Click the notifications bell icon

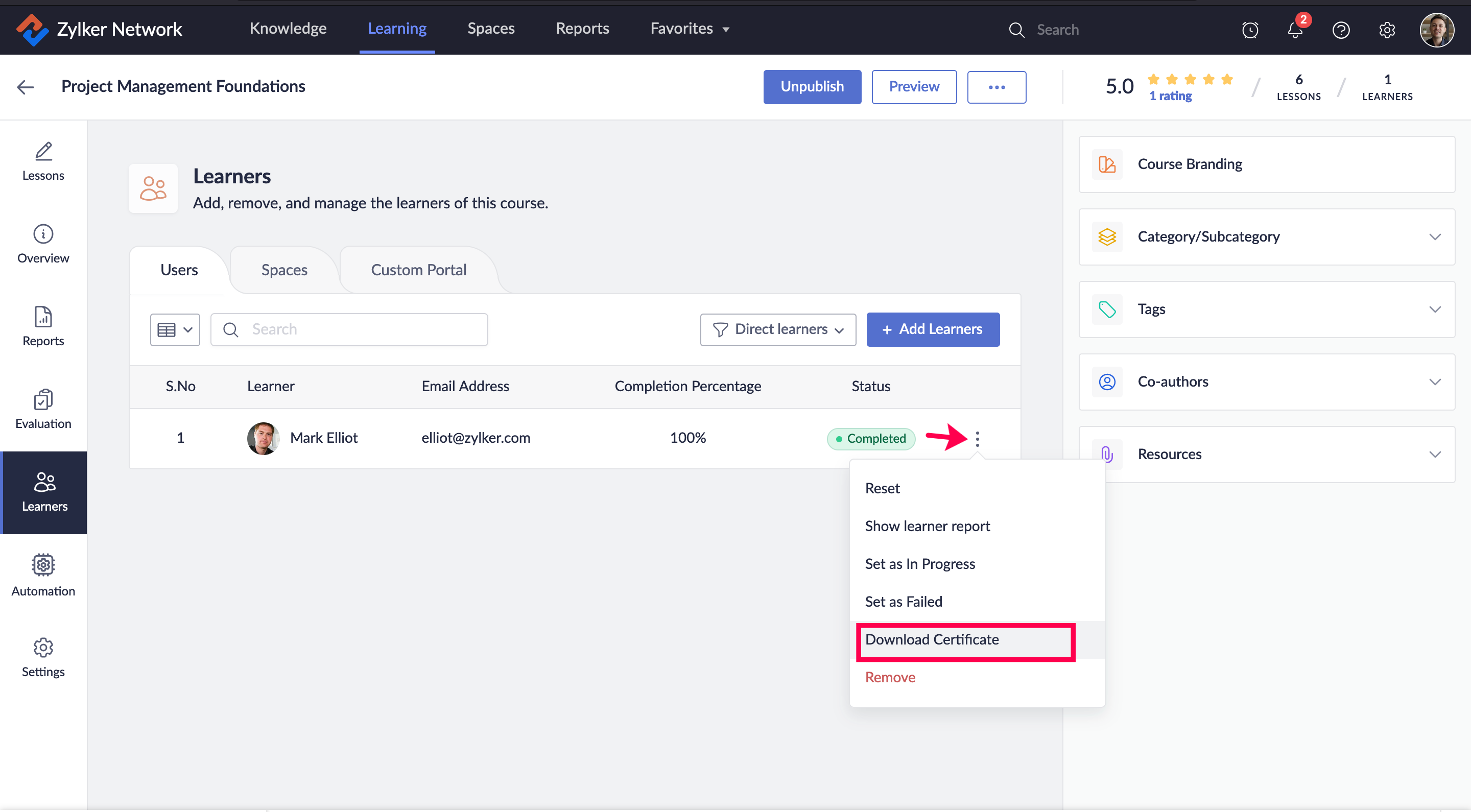pyautogui.click(x=1295, y=30)
